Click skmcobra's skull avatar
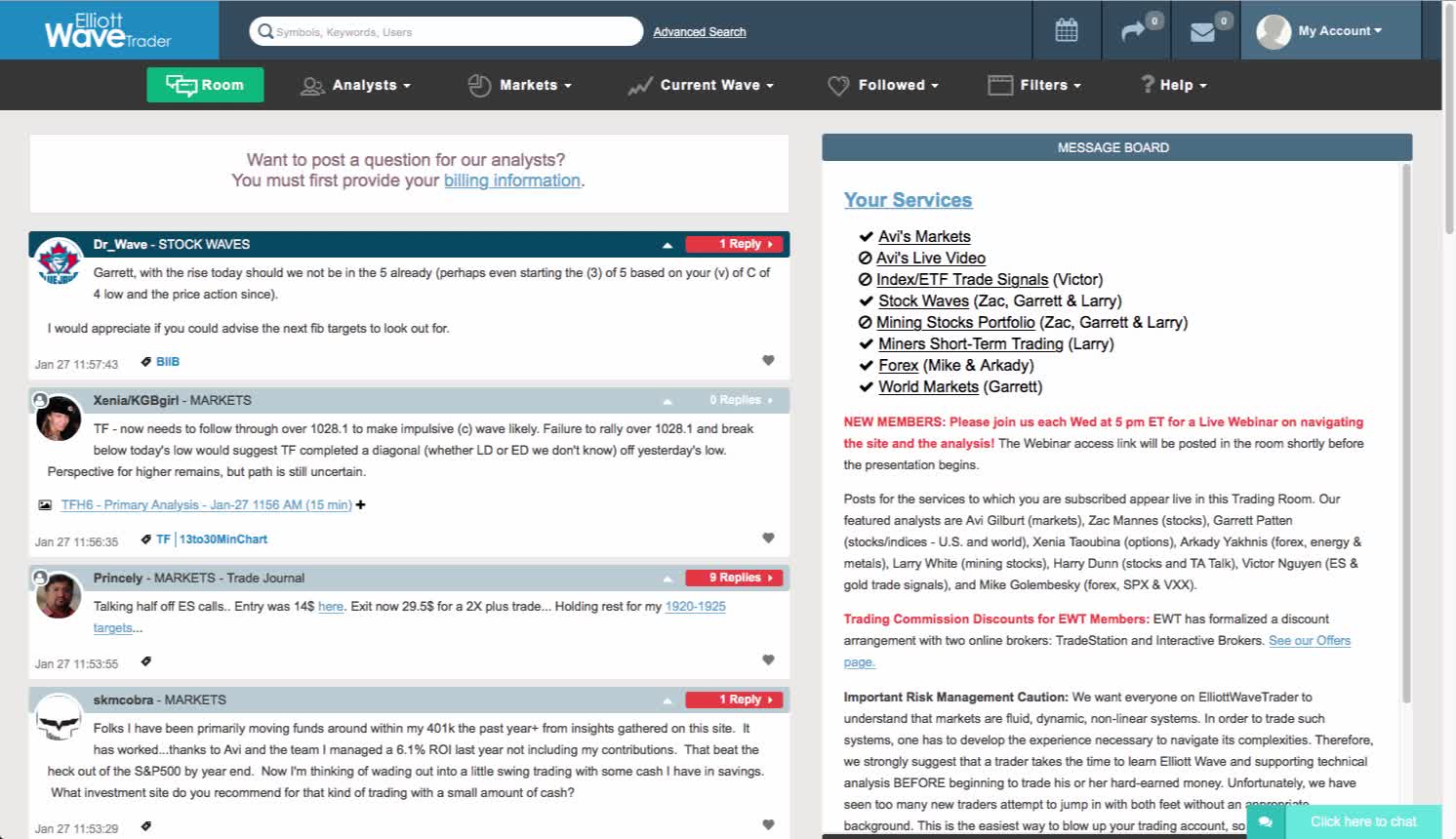 point(59,717)
